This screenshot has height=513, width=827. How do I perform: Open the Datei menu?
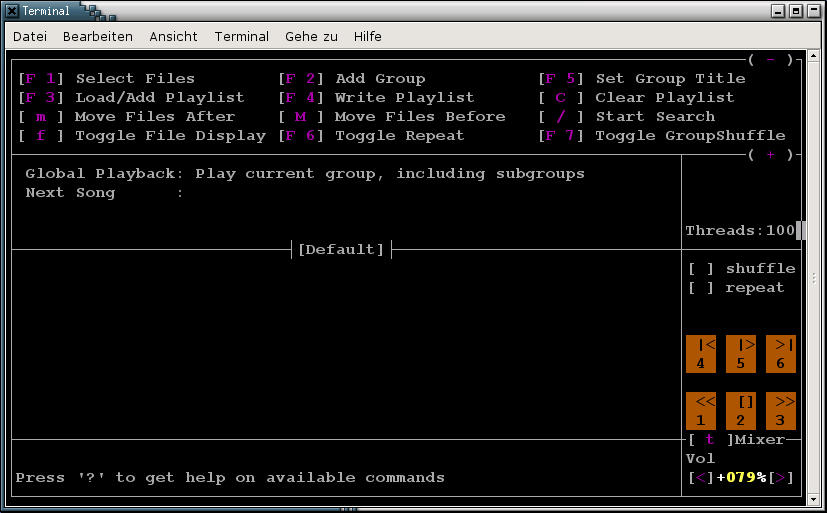[30, 36]
